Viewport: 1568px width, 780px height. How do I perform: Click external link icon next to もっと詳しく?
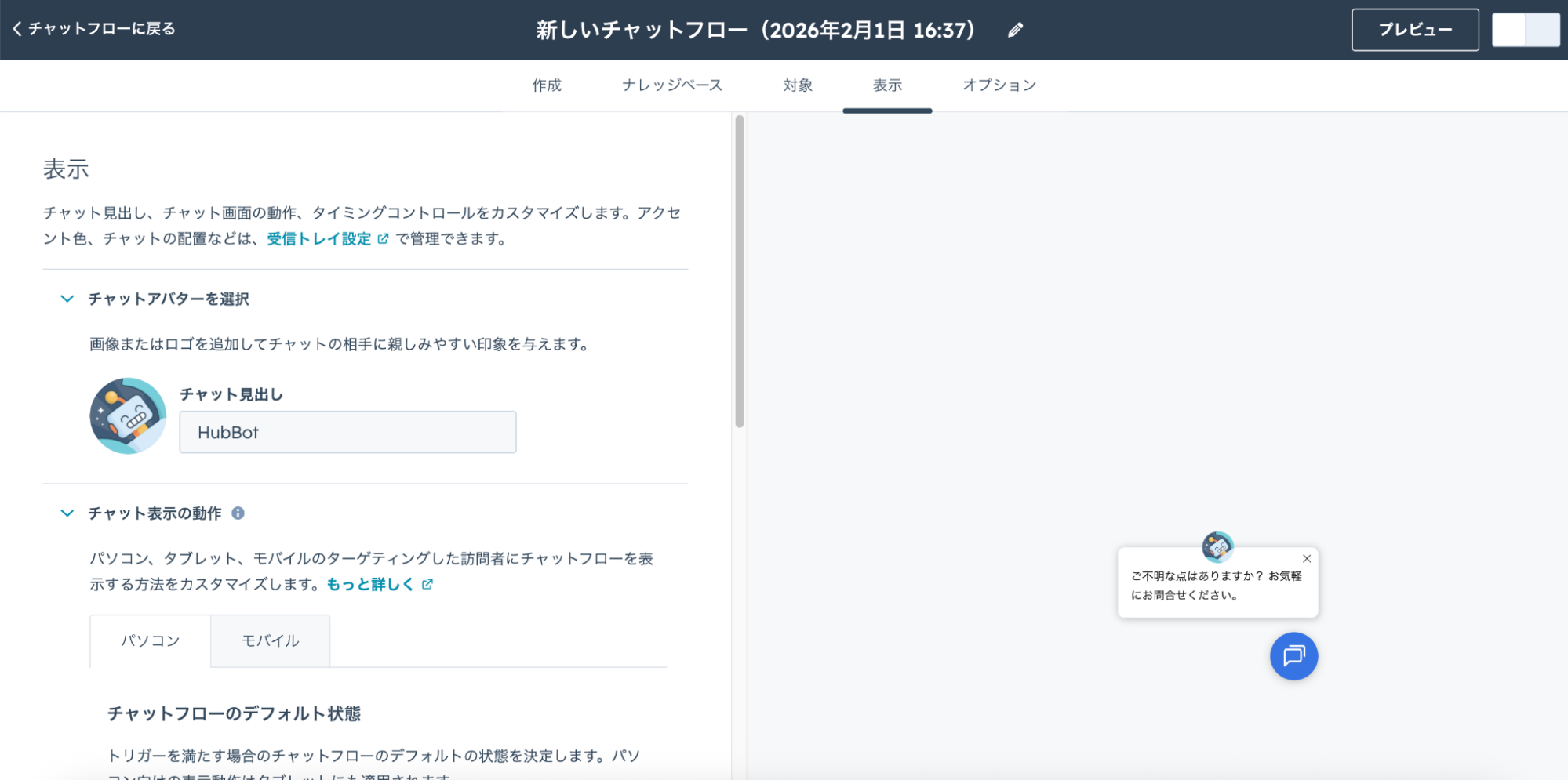pyautogui.click(x=427, y=585)
